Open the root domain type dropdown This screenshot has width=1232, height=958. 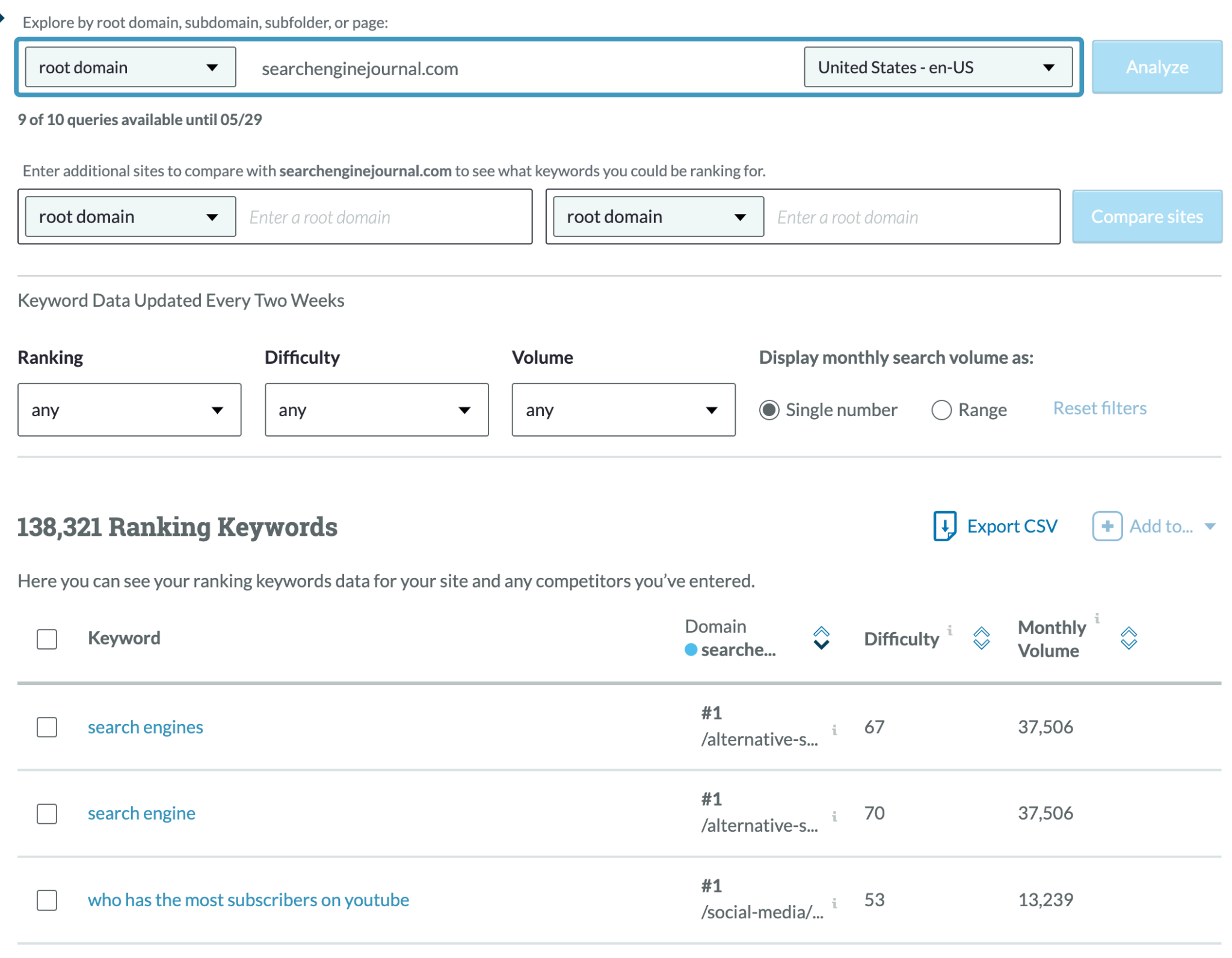(129, 67)
